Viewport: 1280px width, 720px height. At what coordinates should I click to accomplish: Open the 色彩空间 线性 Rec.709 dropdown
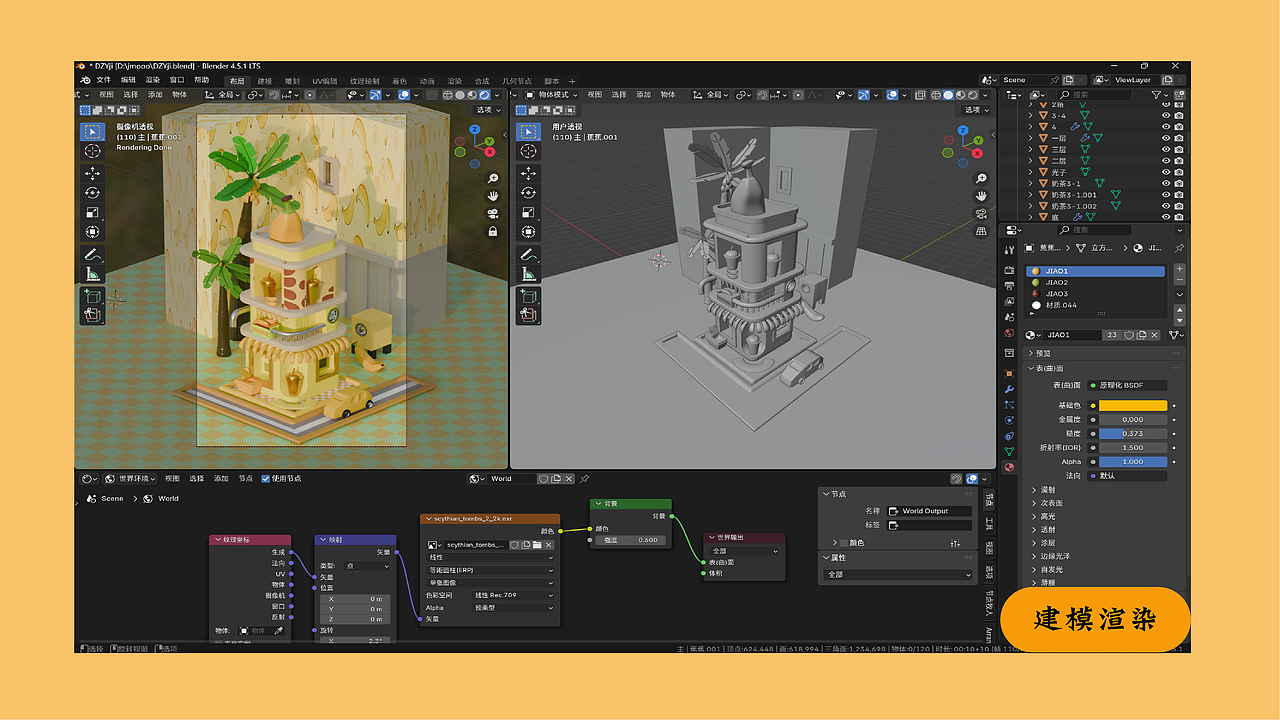(x=514, y=595)
